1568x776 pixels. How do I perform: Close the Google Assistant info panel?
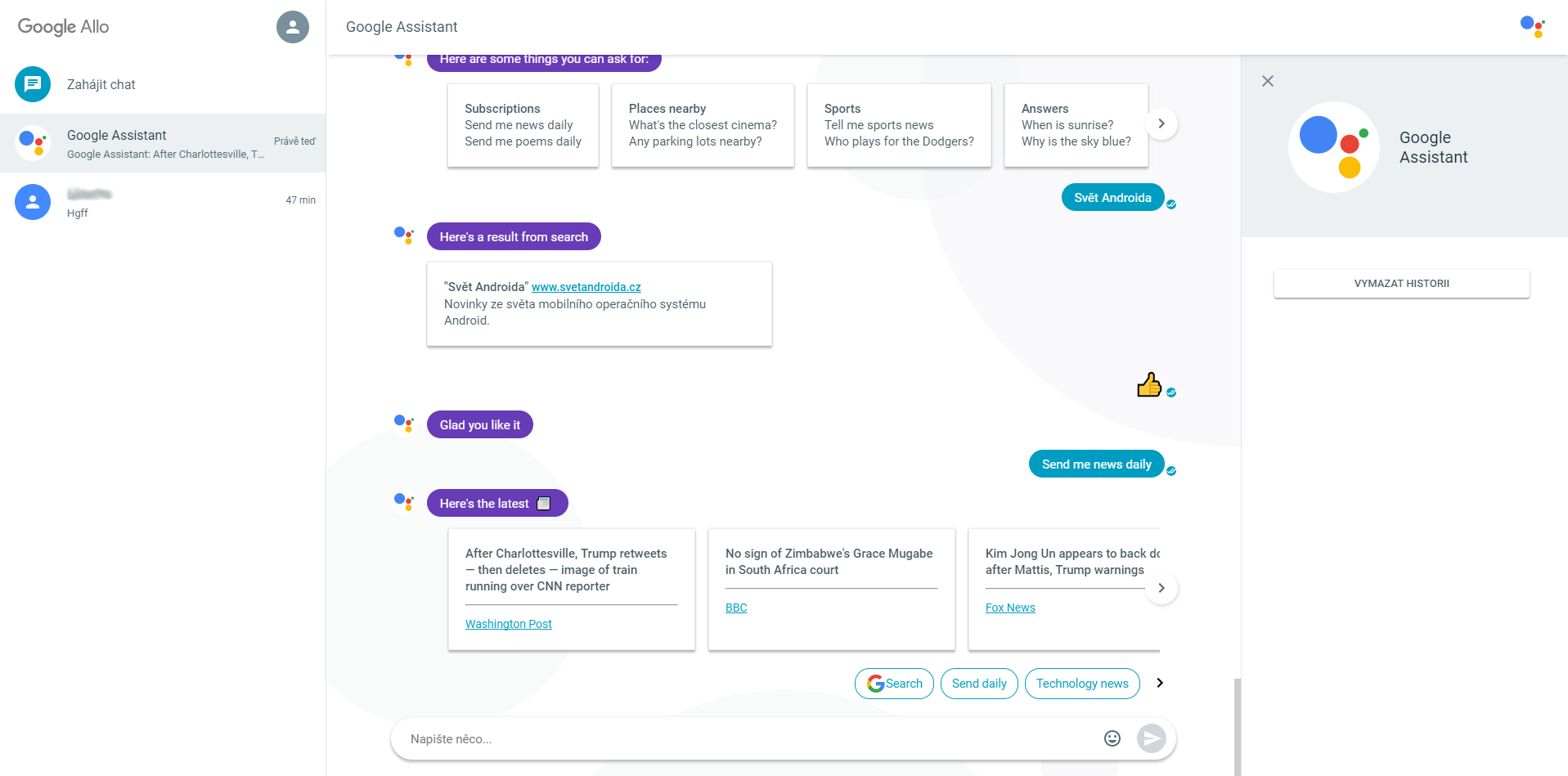pyautogui.click(x=1268, y=81)
